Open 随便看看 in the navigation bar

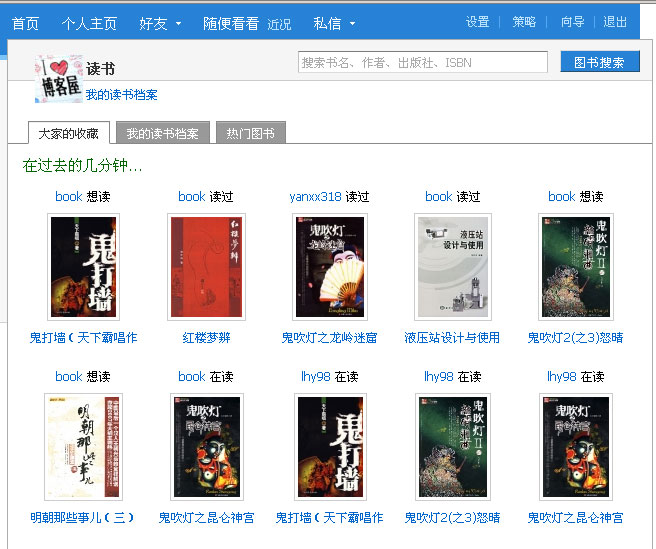click(231, 23)
